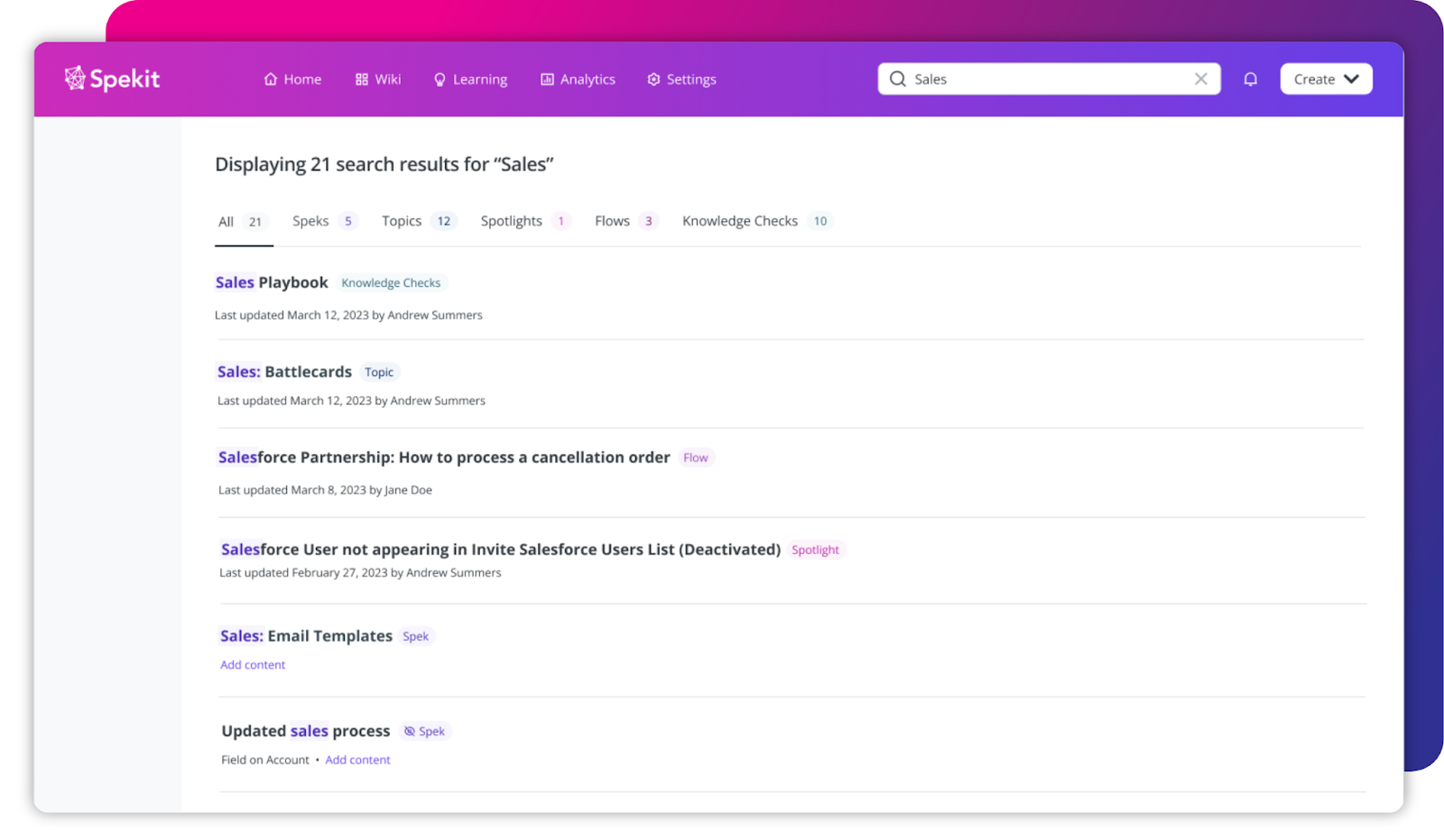Image resolution: width=1444 pixels, height=840 pixels.
Task: Click the results heading 'Displaying 21 search results'
Action: 384,164
